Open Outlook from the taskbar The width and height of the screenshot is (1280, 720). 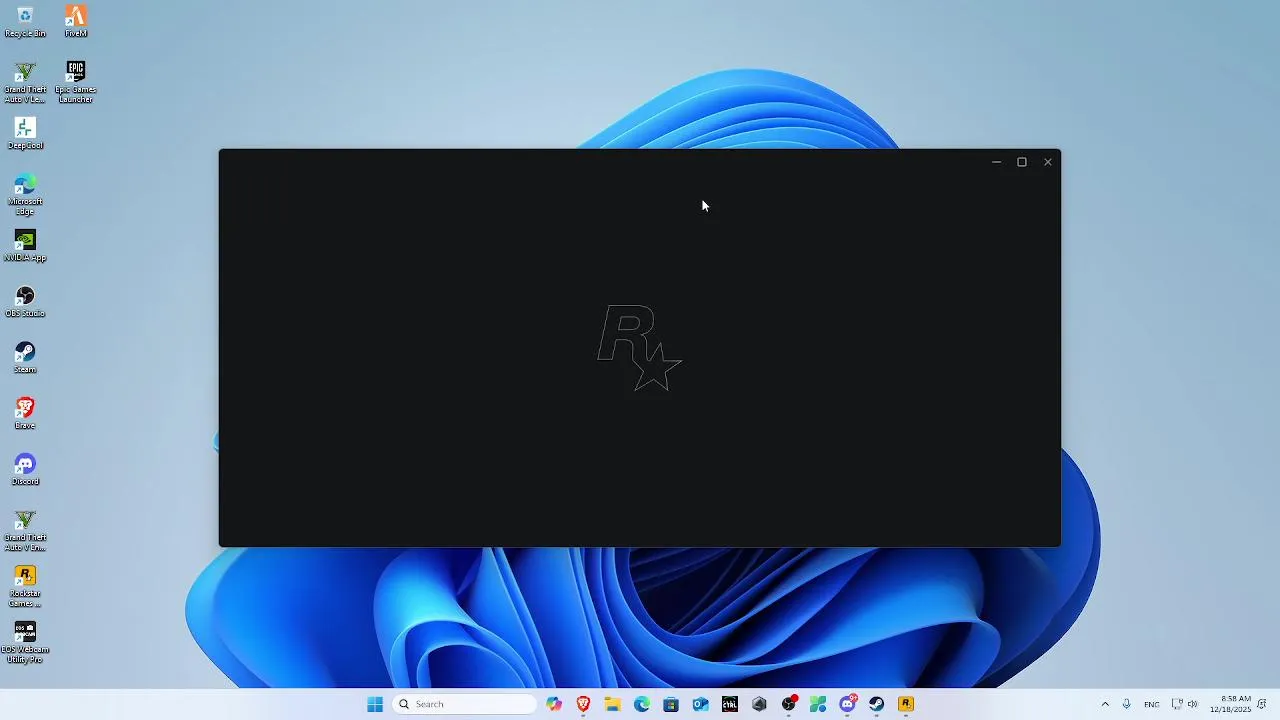coord(701,704)
